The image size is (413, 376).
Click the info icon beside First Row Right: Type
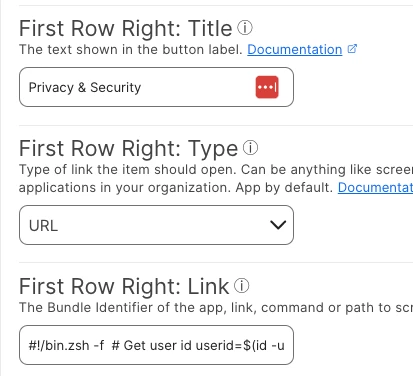[250, 148]
